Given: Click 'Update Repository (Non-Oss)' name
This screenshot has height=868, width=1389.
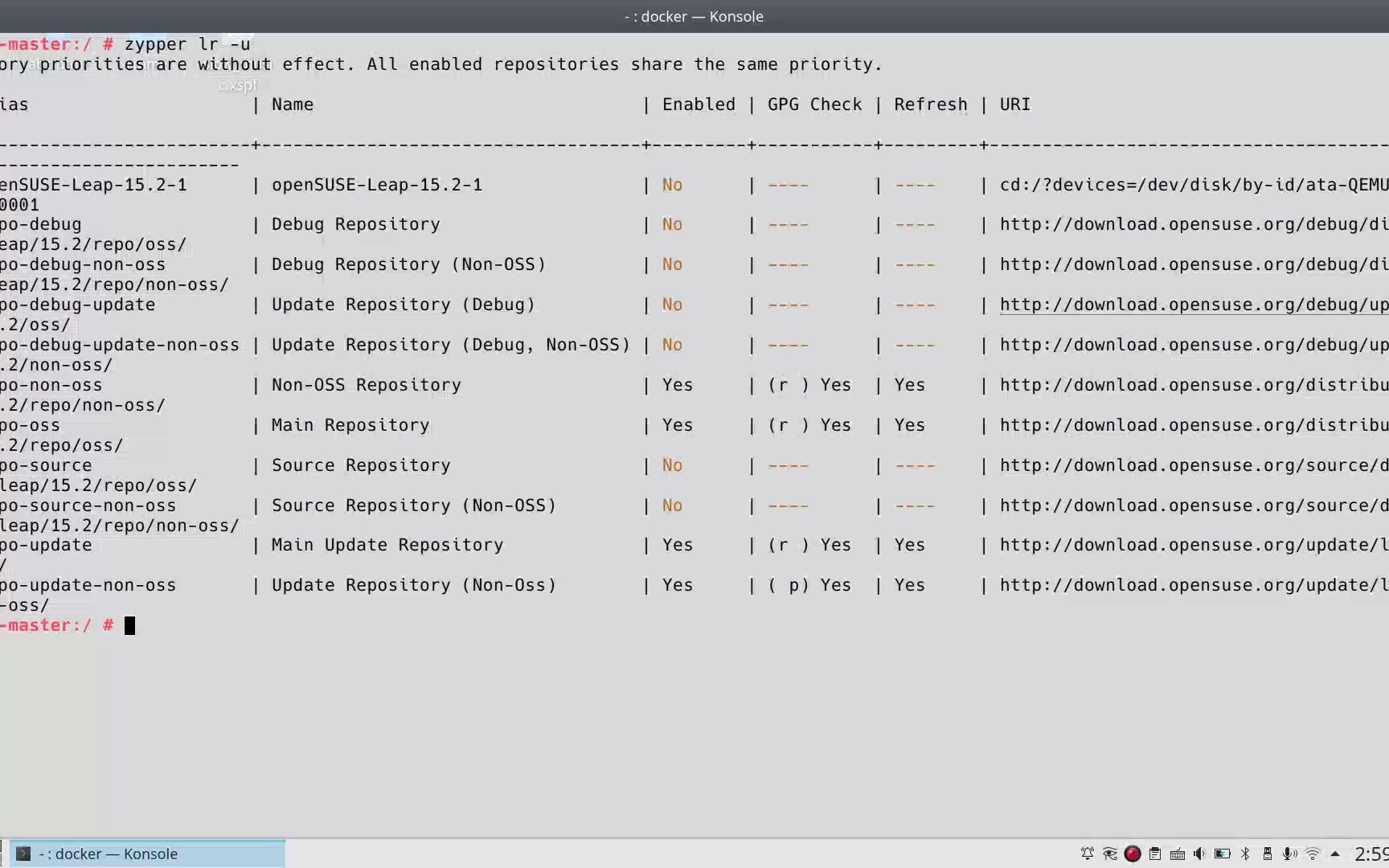Looking at the screenshot, I should click(x=414, y=585).
